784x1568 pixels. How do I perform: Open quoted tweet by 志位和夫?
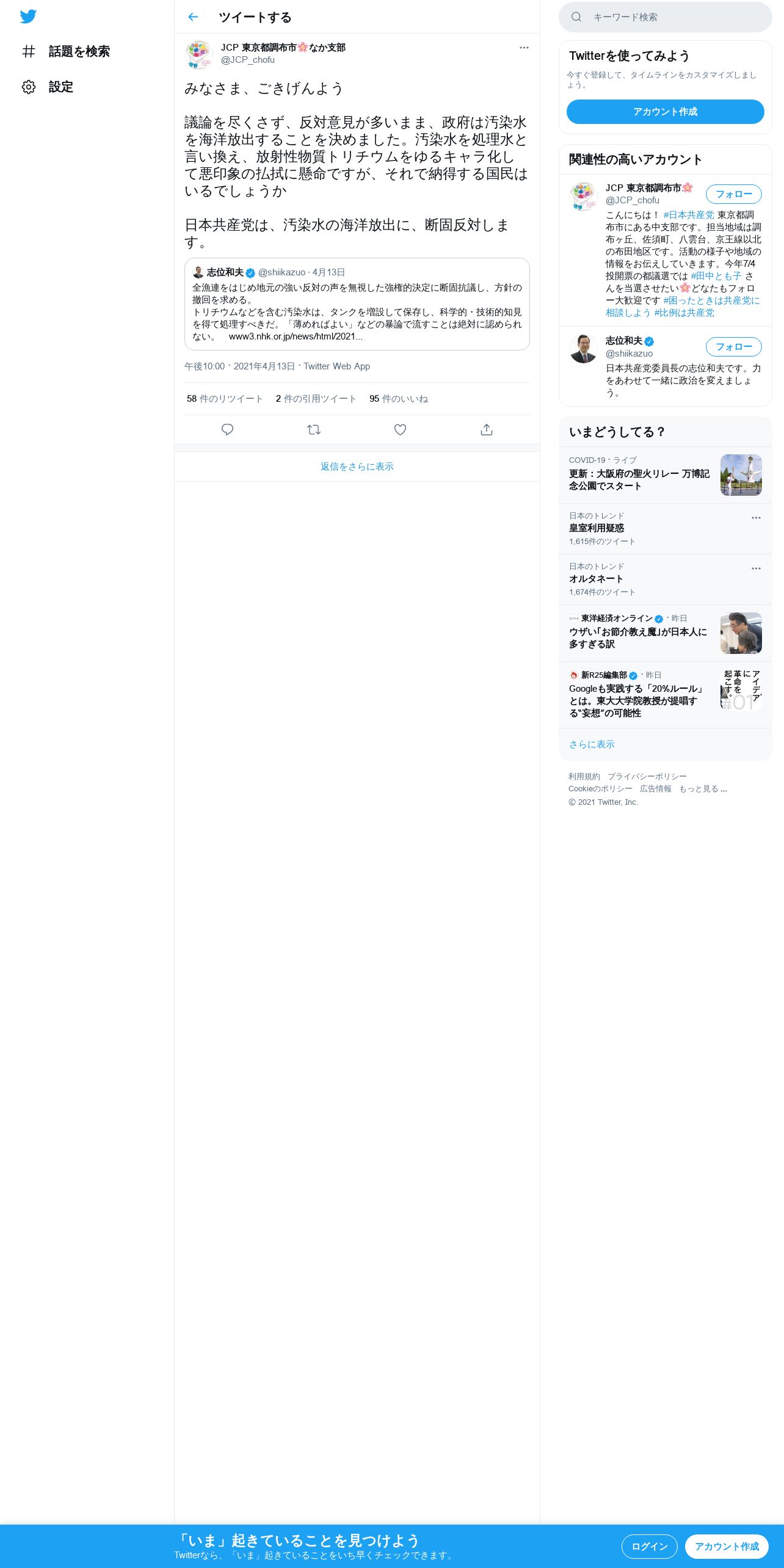(x=357, y=304)
